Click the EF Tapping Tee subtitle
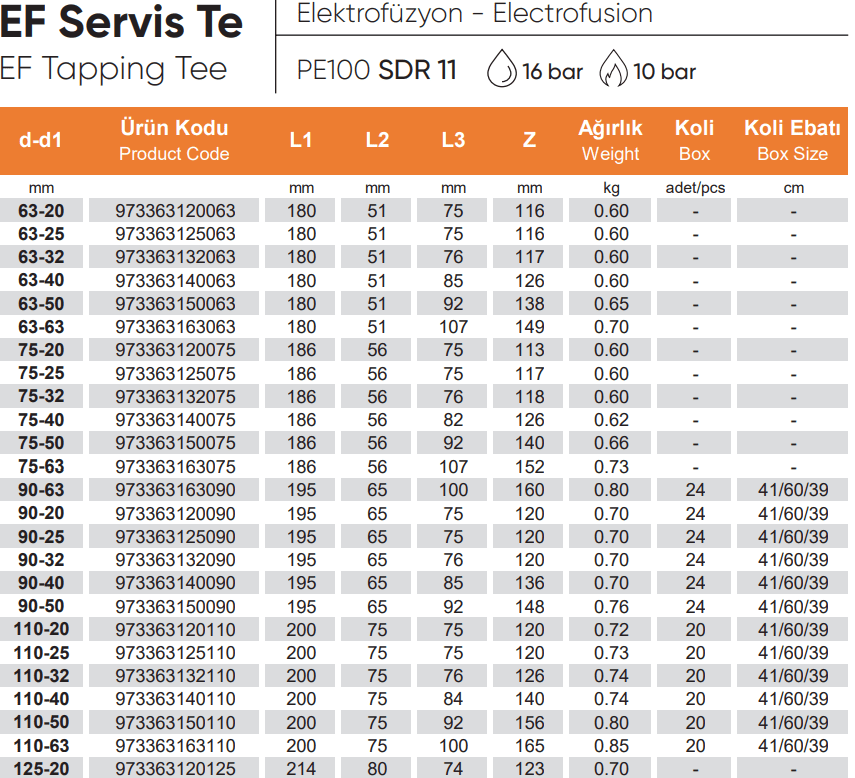The height and width of the screenshot is (778, 855). [x=113, y=69]
